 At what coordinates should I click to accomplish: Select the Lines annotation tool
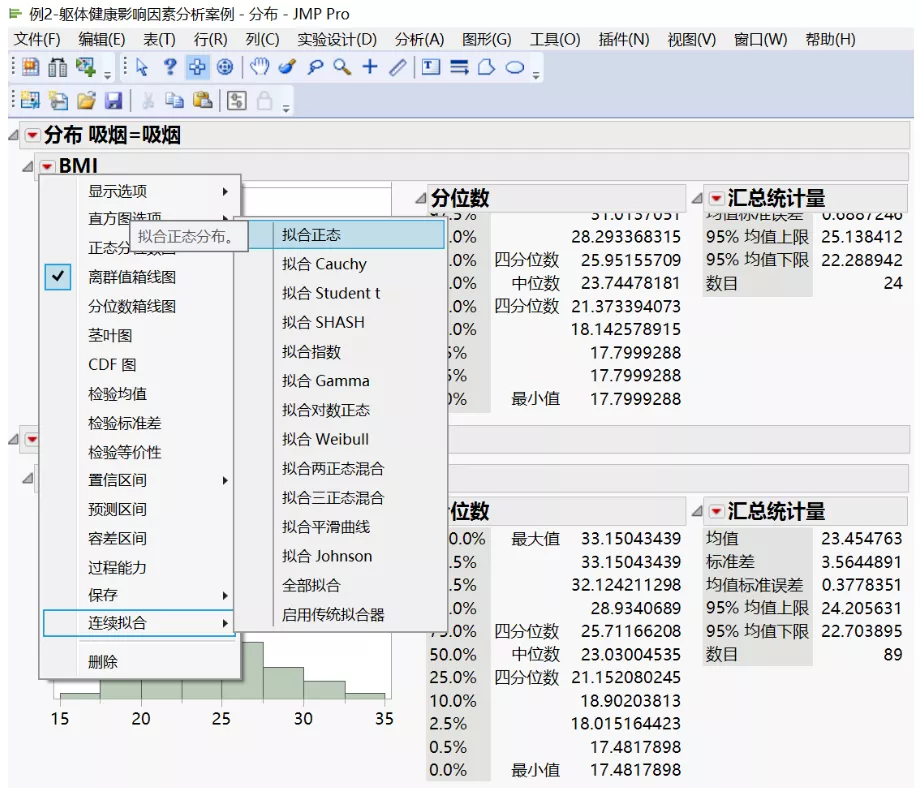(459, 67)
